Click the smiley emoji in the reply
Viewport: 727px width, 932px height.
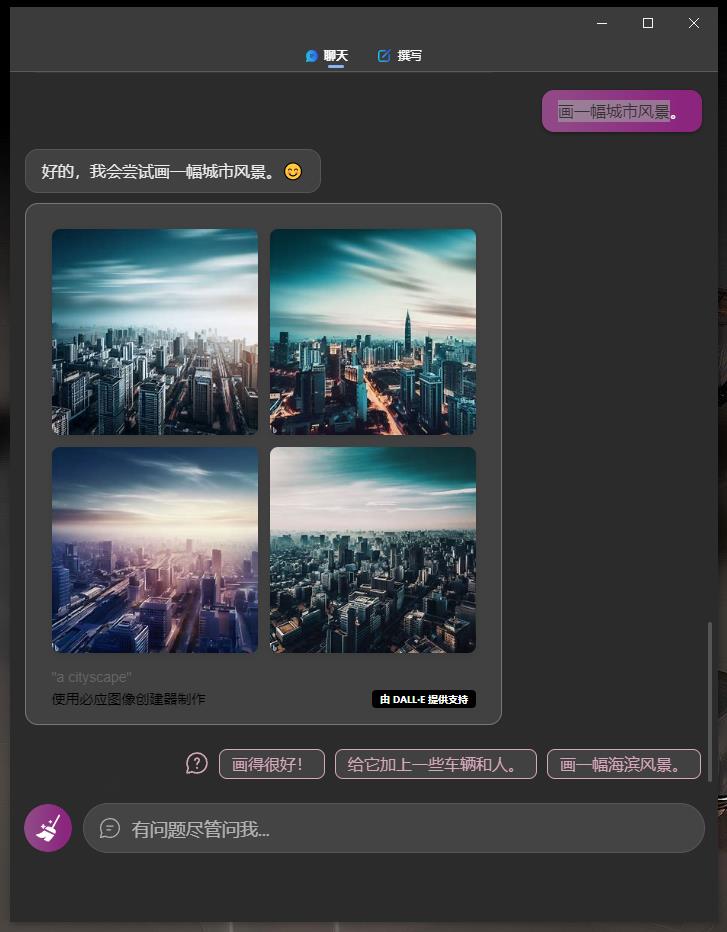pos(292,172)
